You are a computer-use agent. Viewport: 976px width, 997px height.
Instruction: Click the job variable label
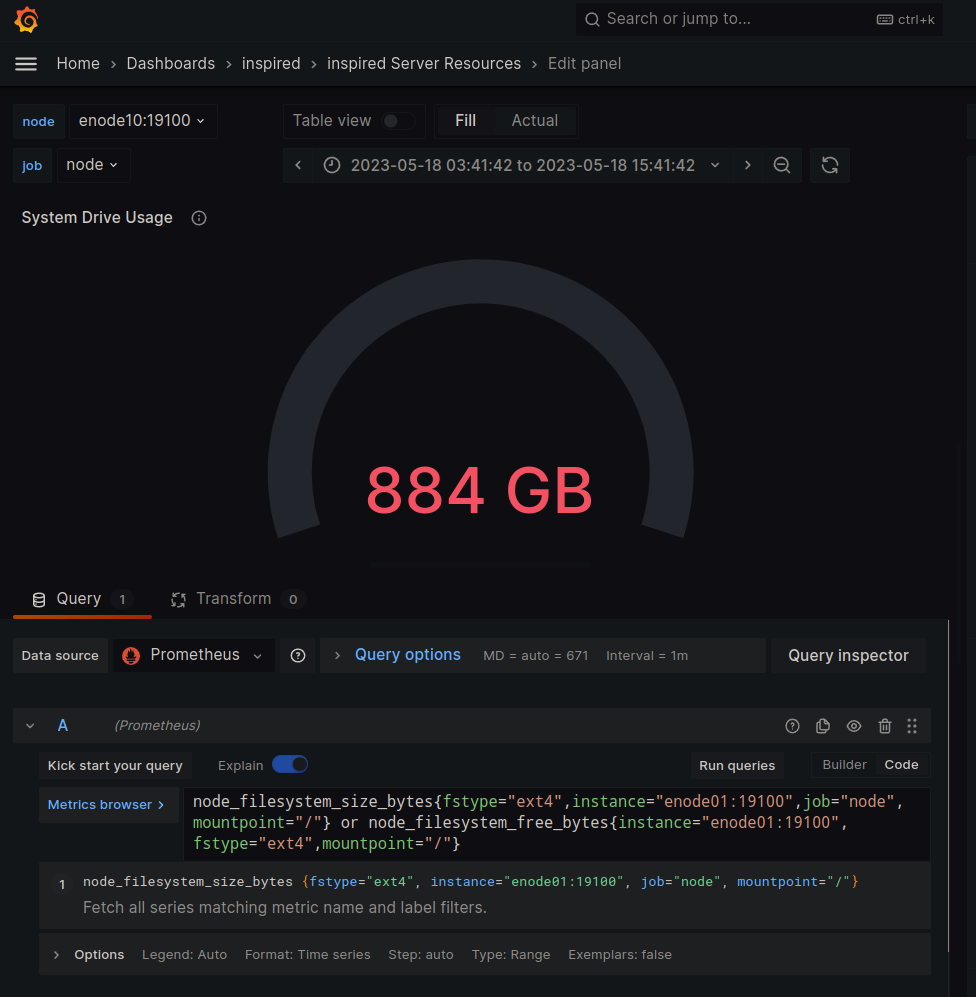pos(32,166)
